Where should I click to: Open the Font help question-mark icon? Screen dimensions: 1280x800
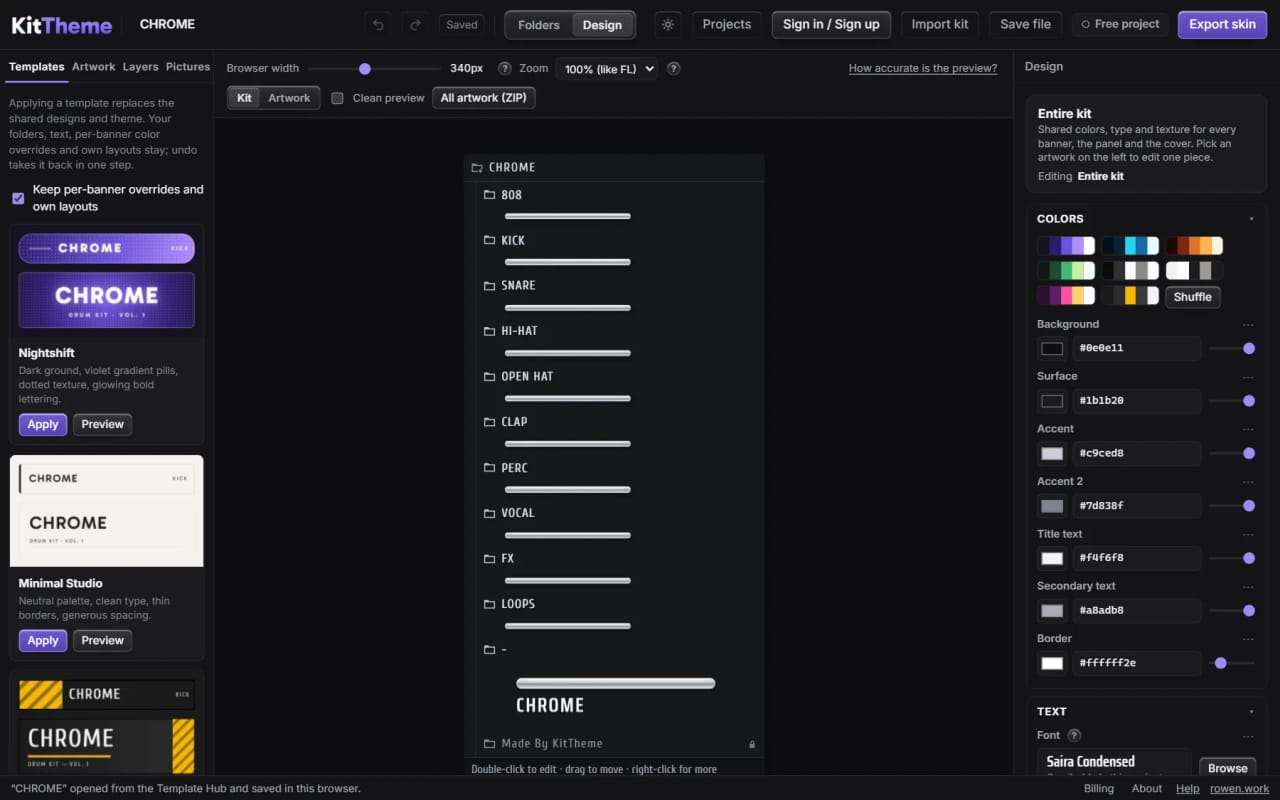click(1075, 735)
